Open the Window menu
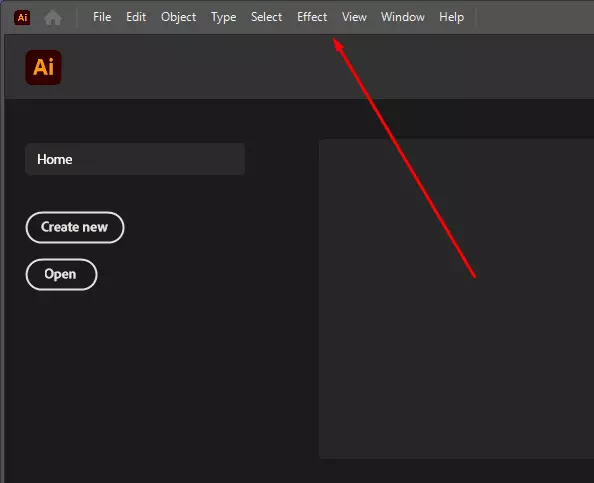Screen dimensions: 594x483 (x=403, y=17)
